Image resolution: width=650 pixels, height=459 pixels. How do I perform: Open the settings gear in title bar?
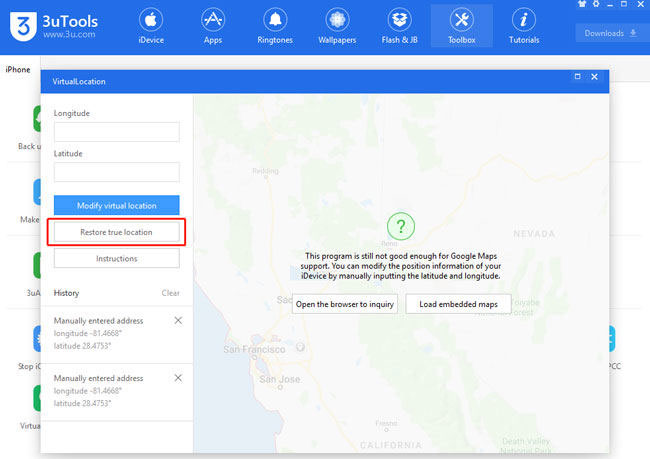596,4
